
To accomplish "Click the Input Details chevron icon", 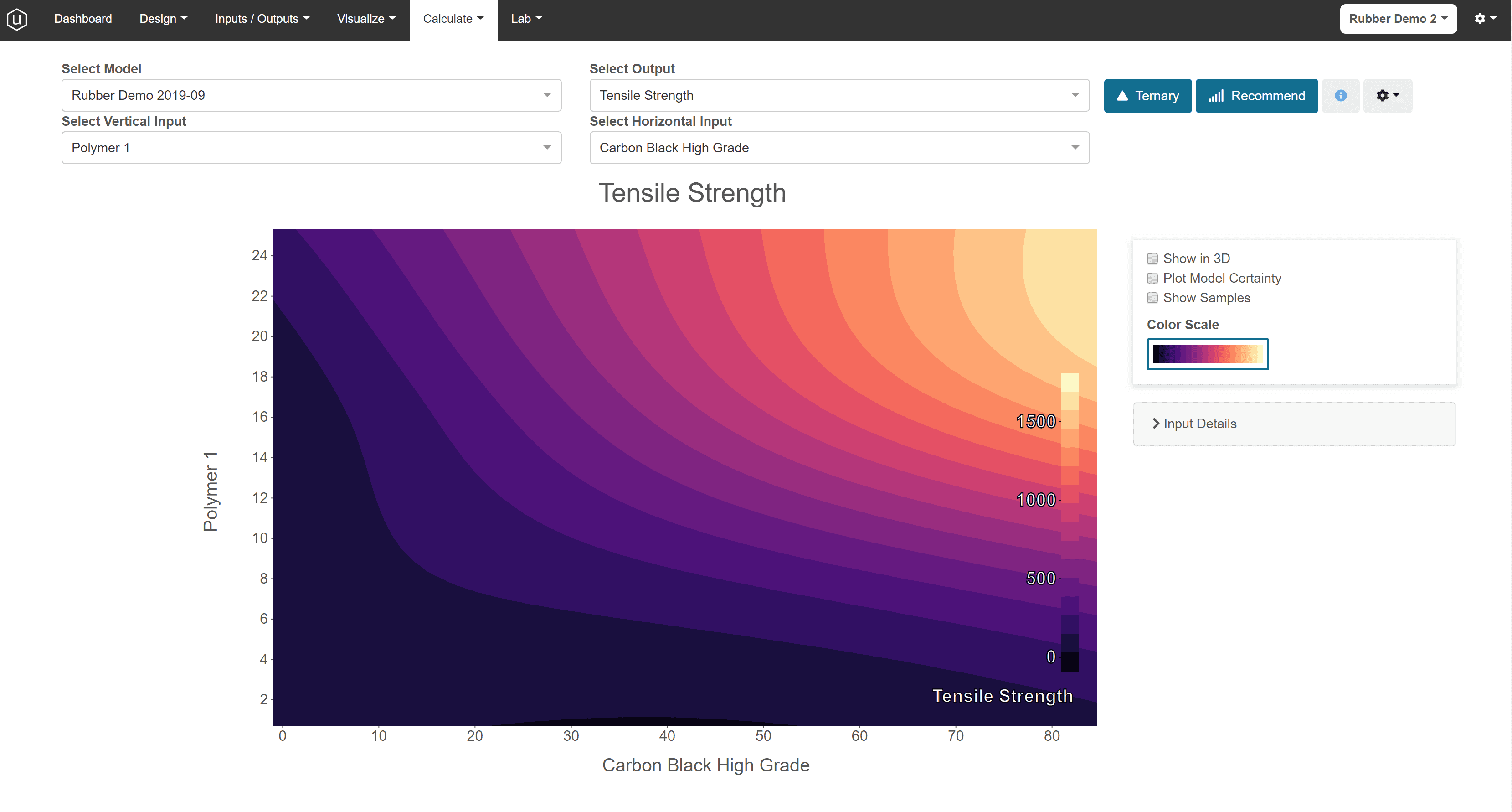I will click(1155, 423).
